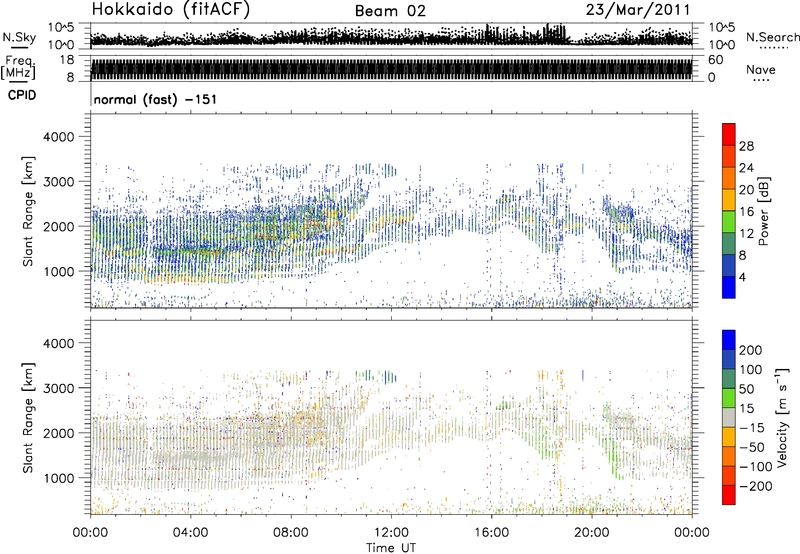Click the 'Beam 02' heading

tap(390, 11)
